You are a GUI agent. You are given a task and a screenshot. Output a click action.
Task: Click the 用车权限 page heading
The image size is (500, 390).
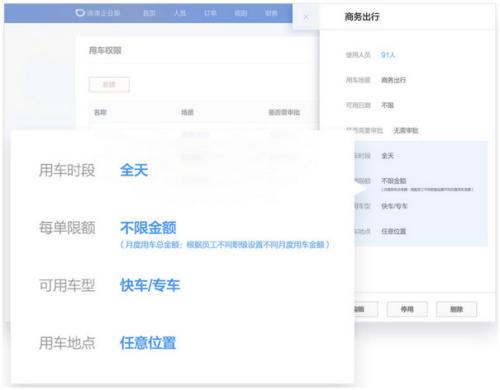[x=105, y=51]
